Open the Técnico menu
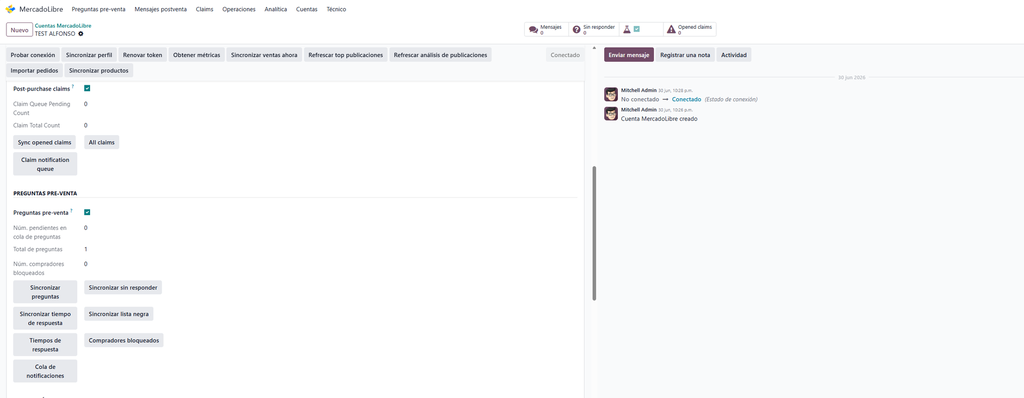Screen dimensions: 1024x398 (336, 9)
